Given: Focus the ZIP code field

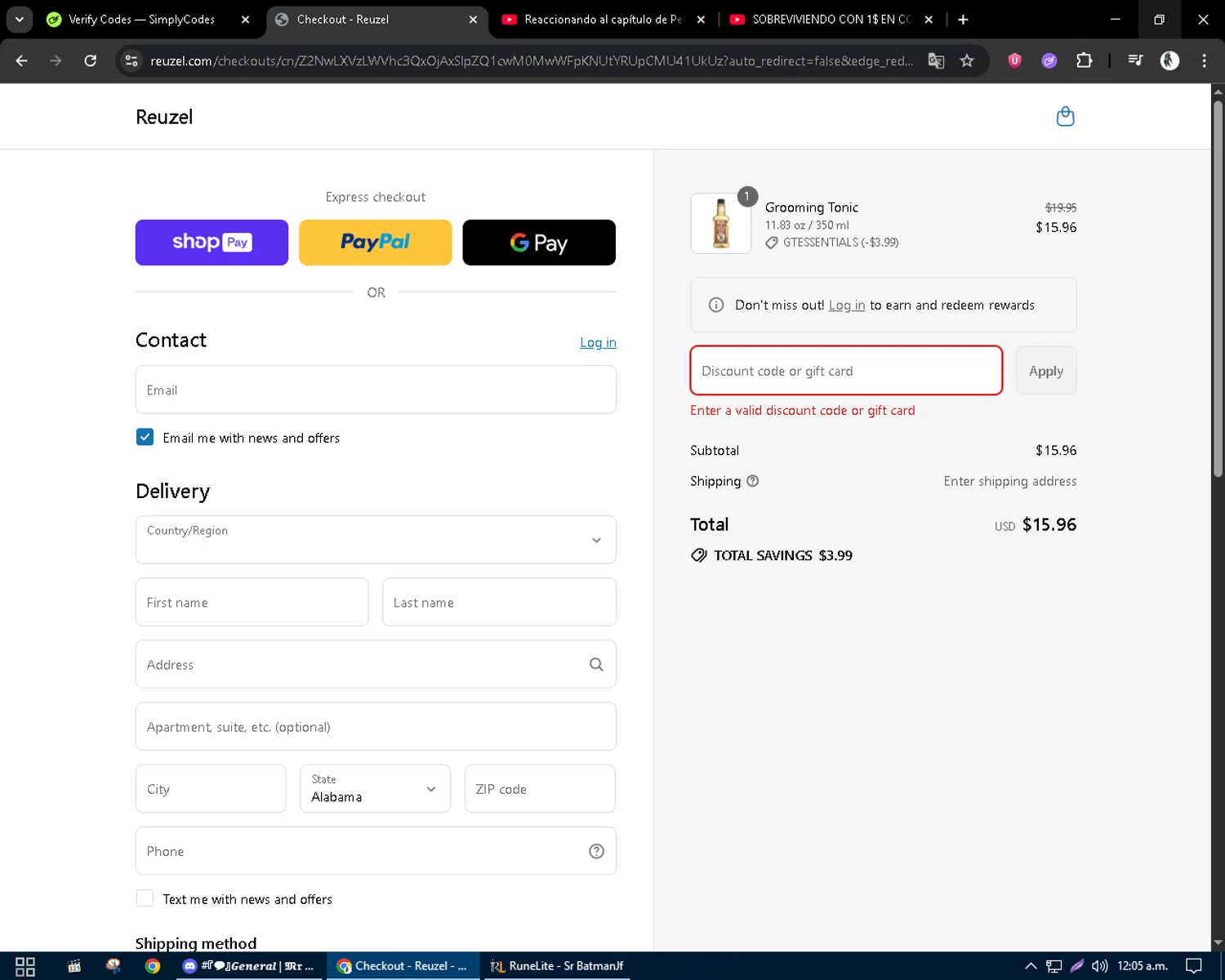Looking at the screenshot, I should [x=540, y=789].
